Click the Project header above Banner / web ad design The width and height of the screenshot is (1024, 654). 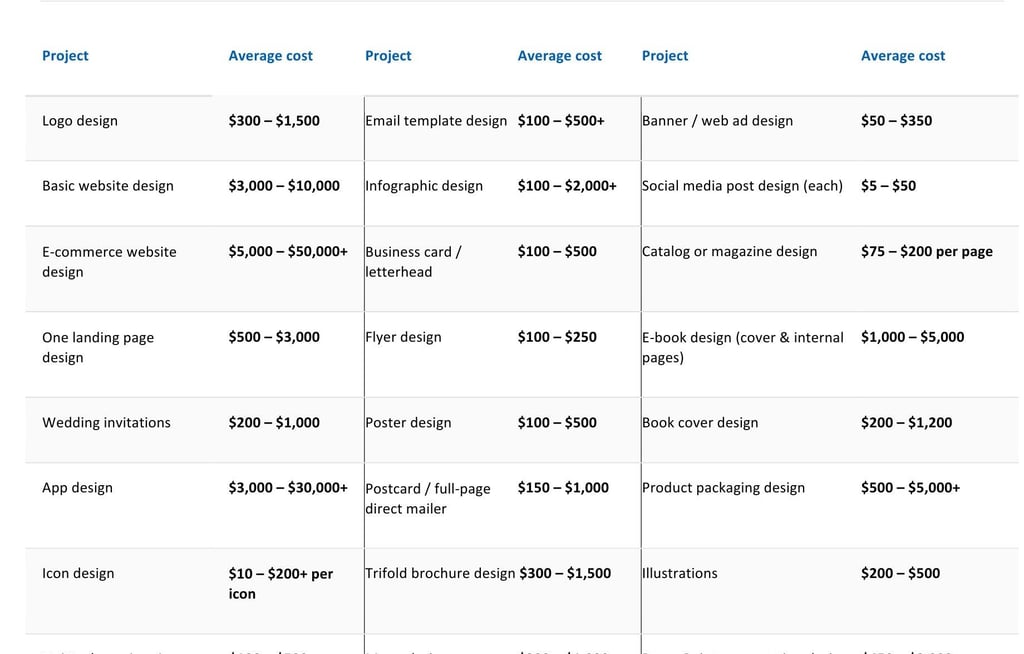click(x=665, y=56)
